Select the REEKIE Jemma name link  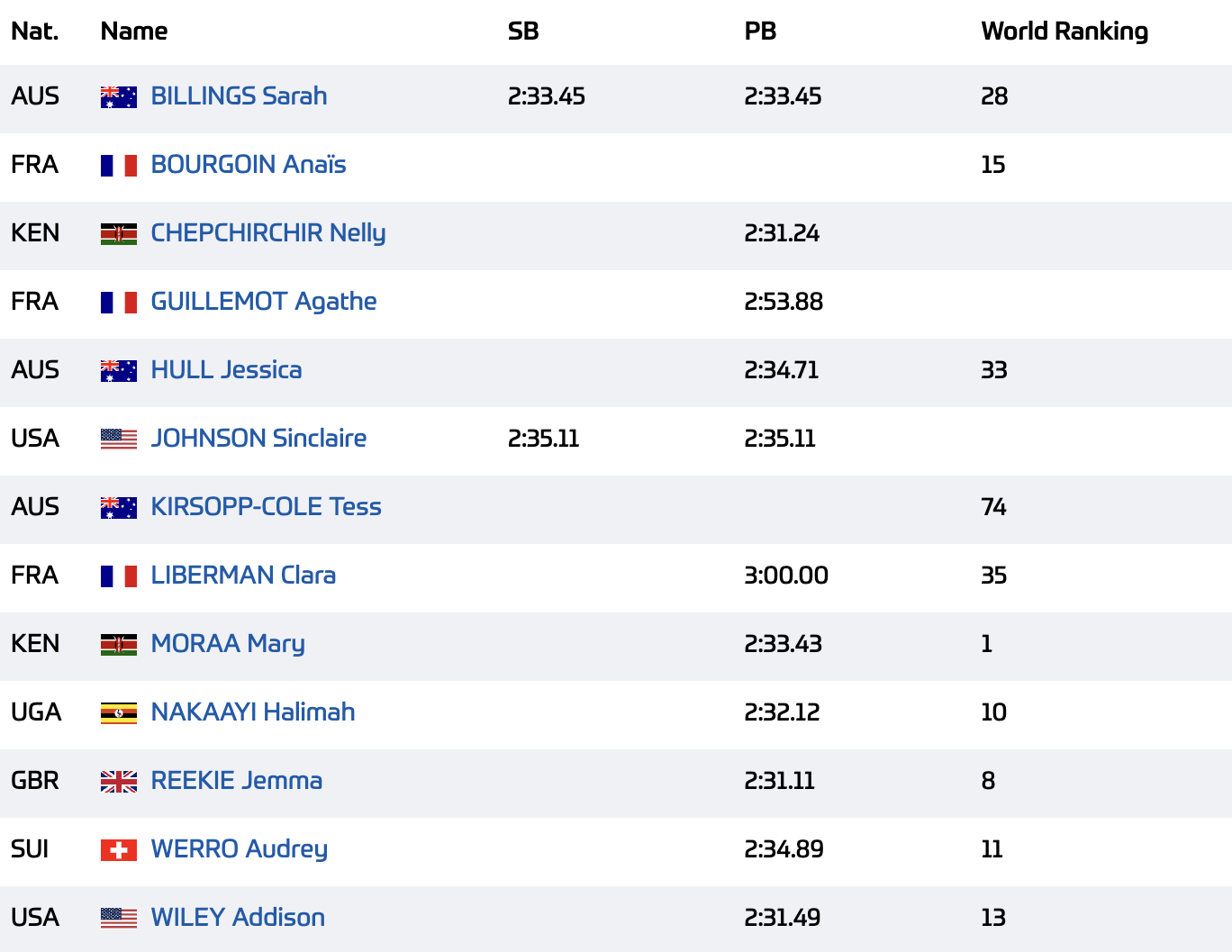(237, 781)
